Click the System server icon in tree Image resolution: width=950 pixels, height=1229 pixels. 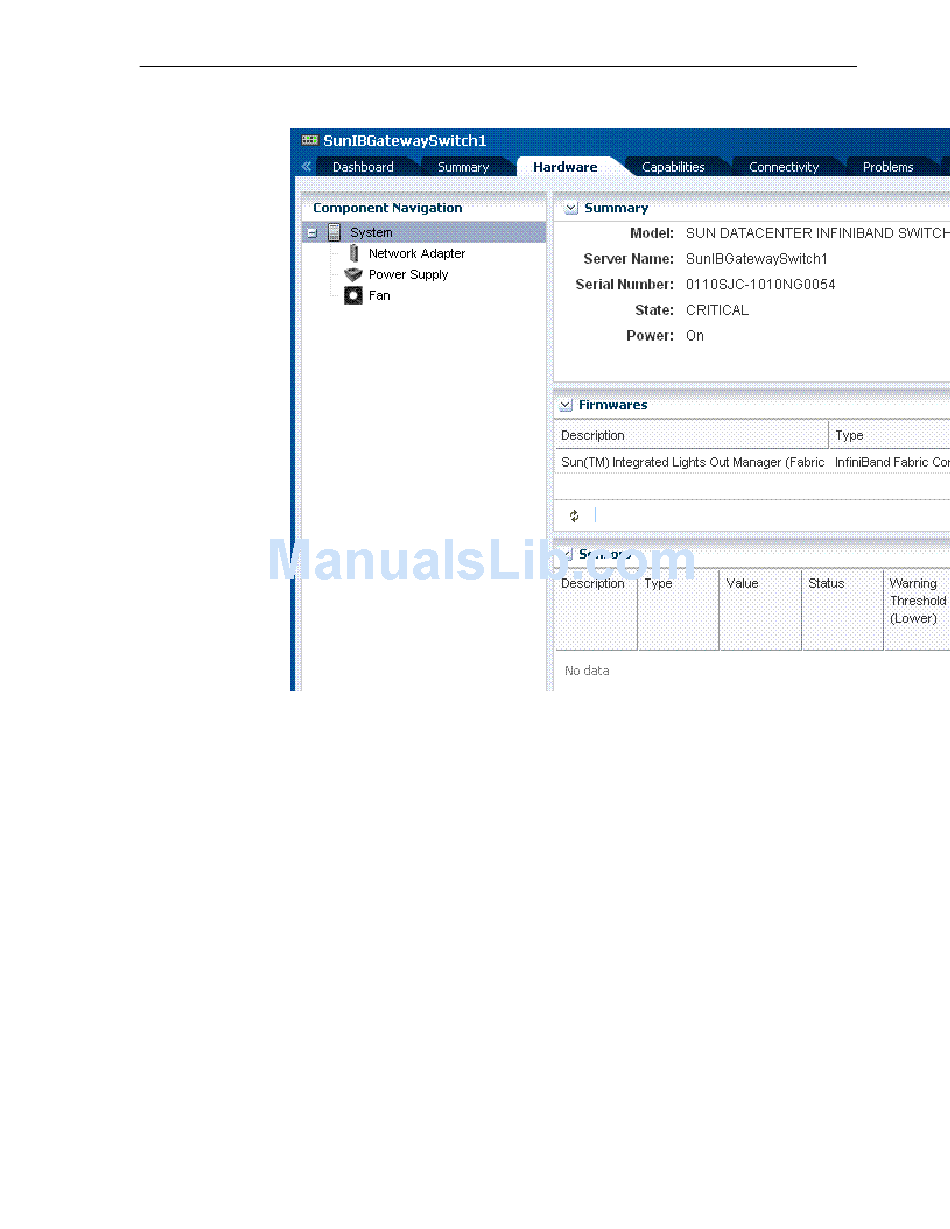(334, 232)
